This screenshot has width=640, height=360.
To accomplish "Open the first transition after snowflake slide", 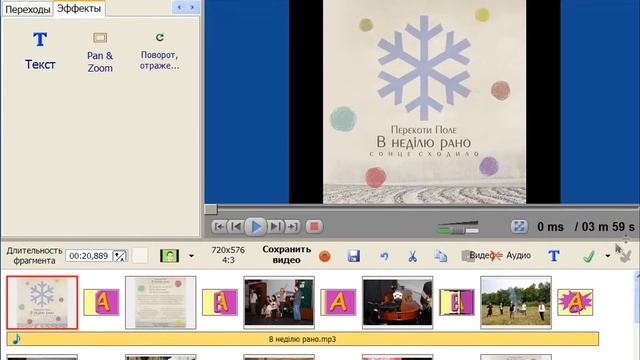I will click(101, 302).
